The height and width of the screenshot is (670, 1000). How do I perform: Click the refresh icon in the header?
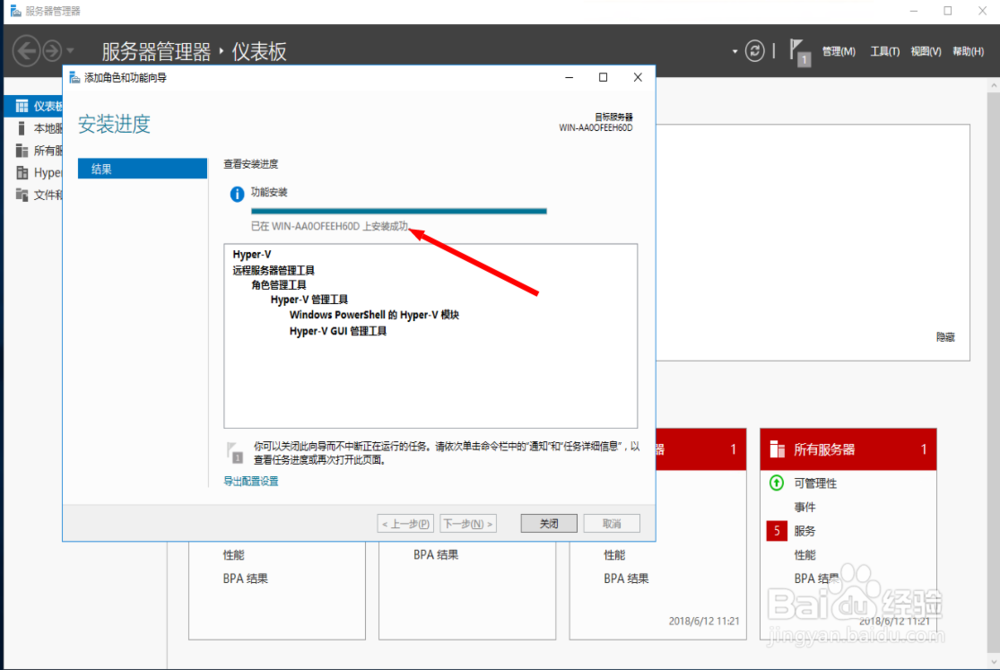pos(754,50)
